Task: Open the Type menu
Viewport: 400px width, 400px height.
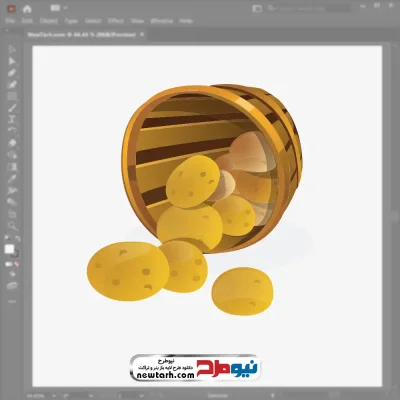Action: [x=71, y=21]
